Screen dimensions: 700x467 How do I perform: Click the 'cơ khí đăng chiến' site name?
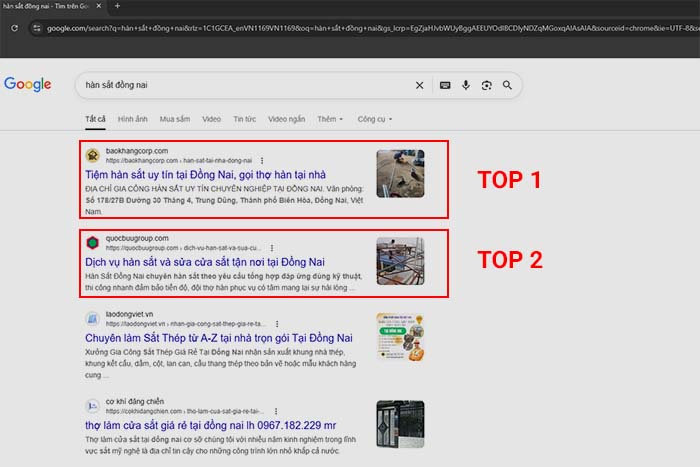(135, 401)
